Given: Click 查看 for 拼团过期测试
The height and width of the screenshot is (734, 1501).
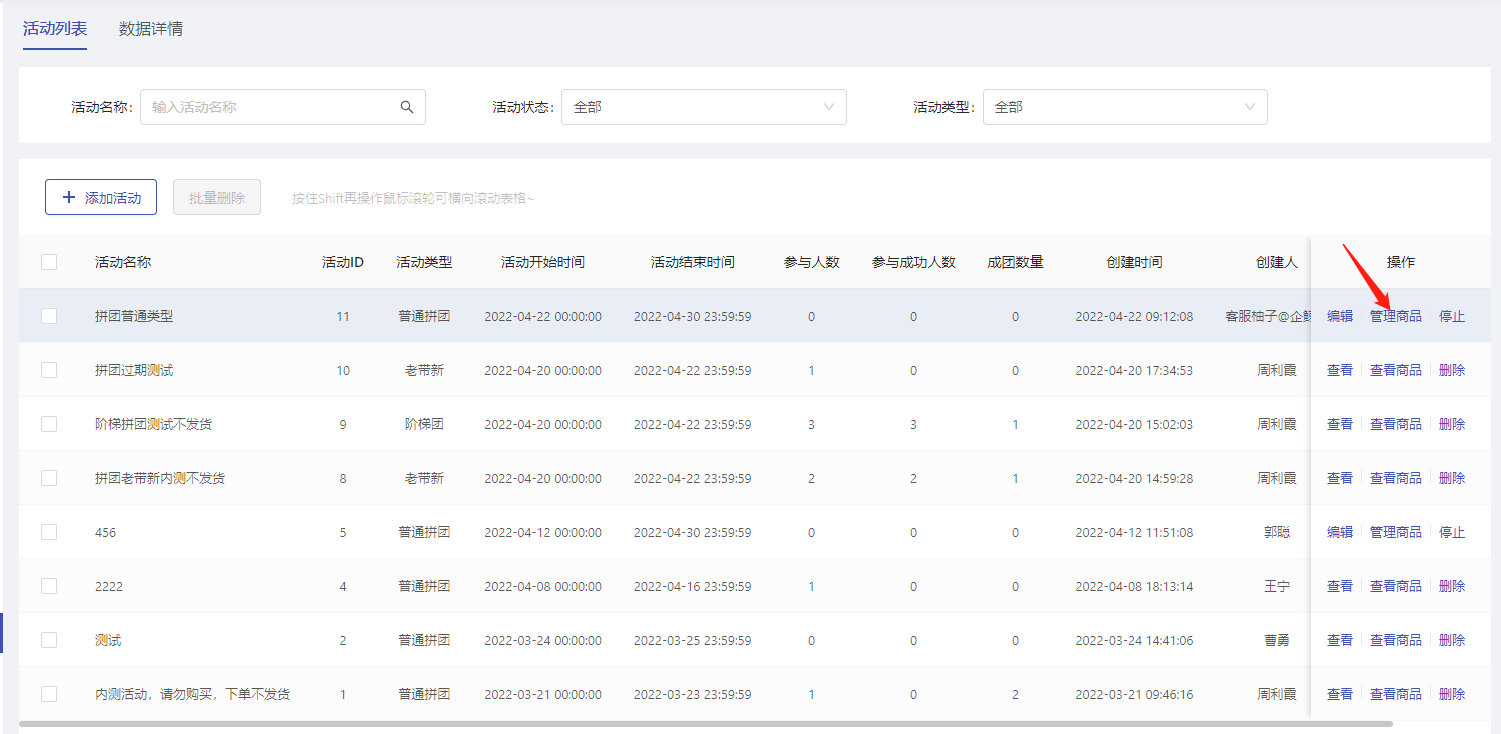Looking at the screenshot, I should click(x=1340, y=370).
